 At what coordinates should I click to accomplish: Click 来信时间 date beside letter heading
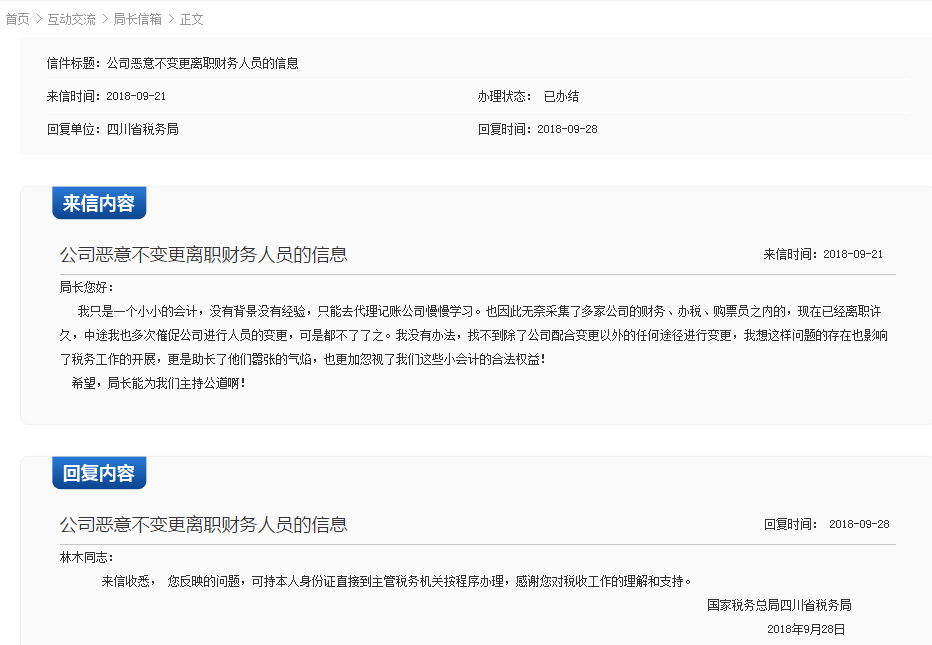tap(823, 254)
